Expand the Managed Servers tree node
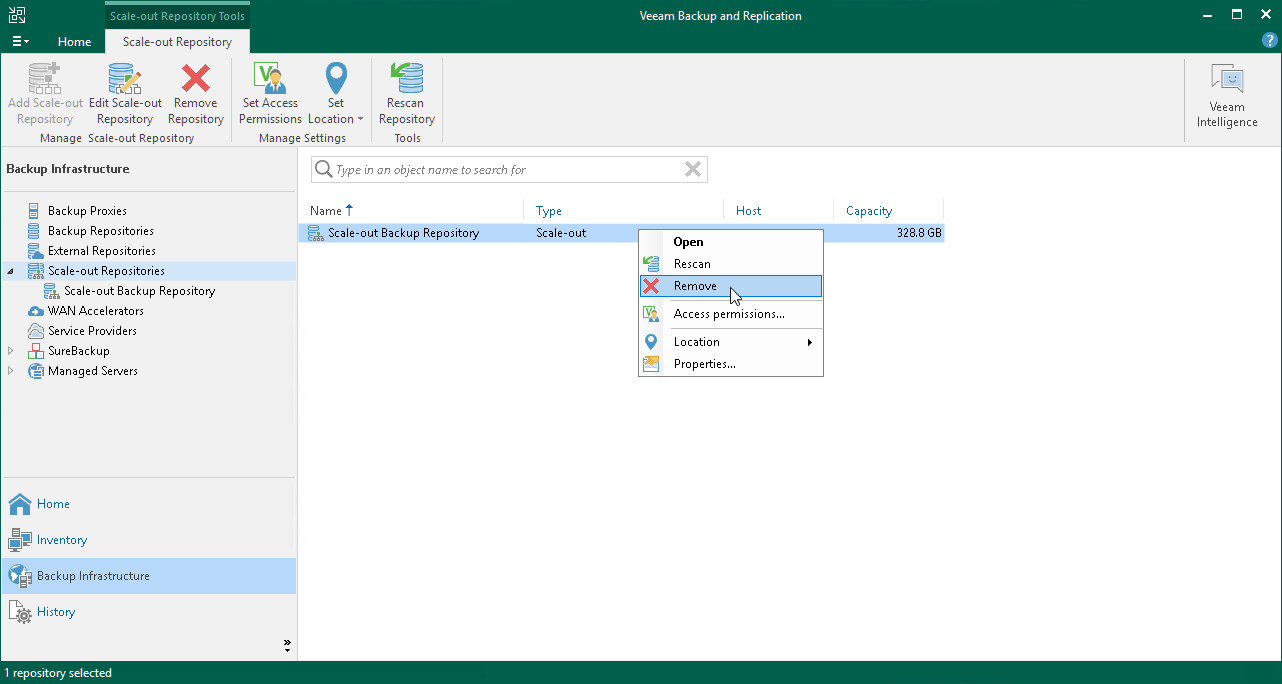Viewport: 1282px width, 684px height. [9, 370]
